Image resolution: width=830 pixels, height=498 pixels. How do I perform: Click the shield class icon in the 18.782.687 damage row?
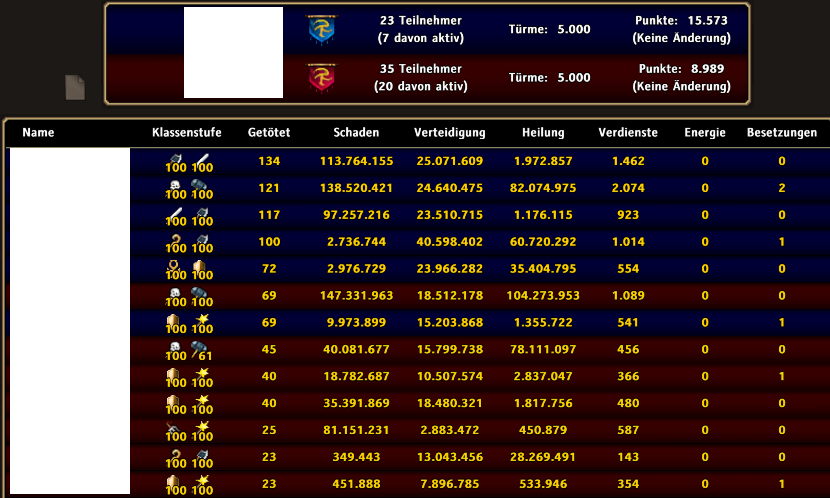[173, 374]
